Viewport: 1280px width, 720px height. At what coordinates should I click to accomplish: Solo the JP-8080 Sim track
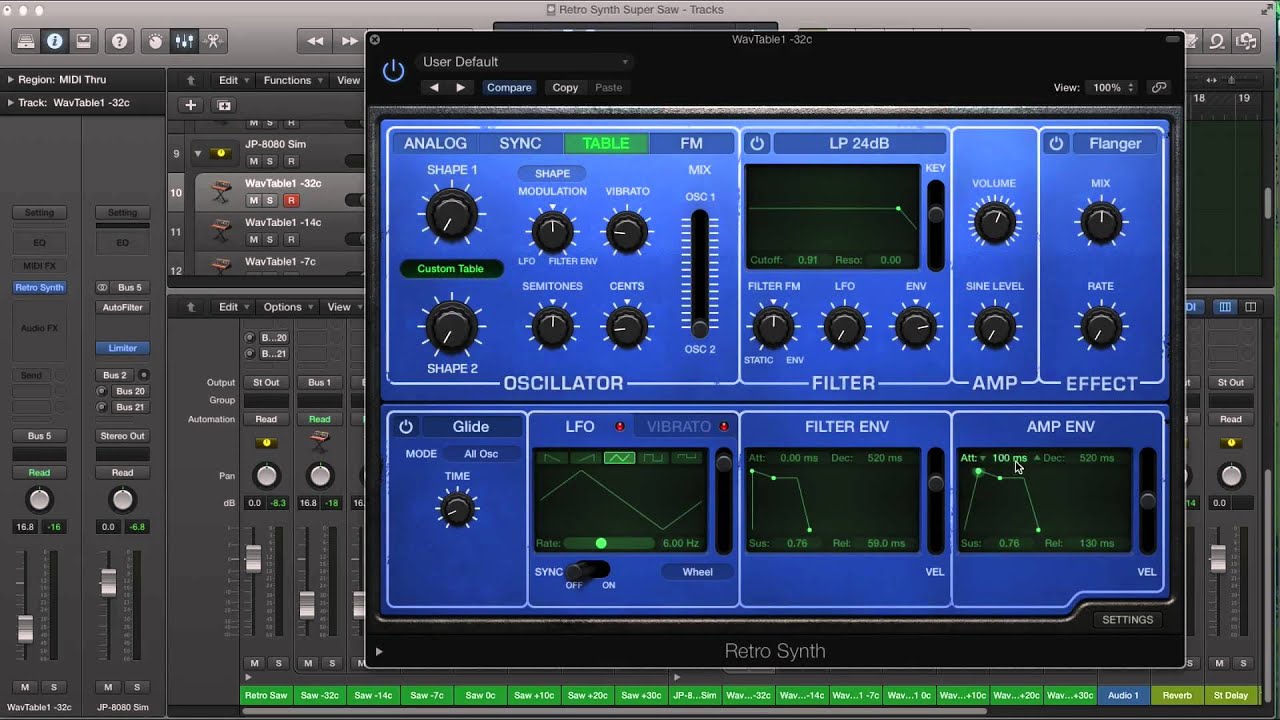click(x=269, y=161)
